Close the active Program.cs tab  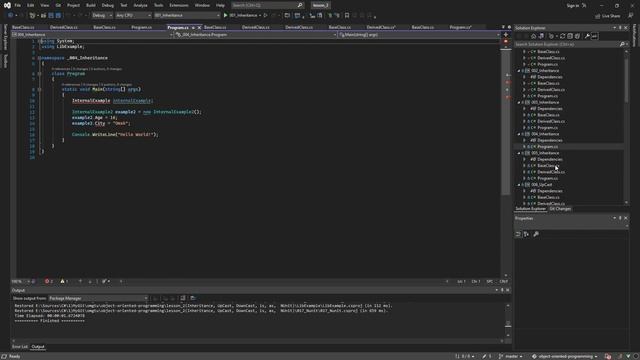199,27
